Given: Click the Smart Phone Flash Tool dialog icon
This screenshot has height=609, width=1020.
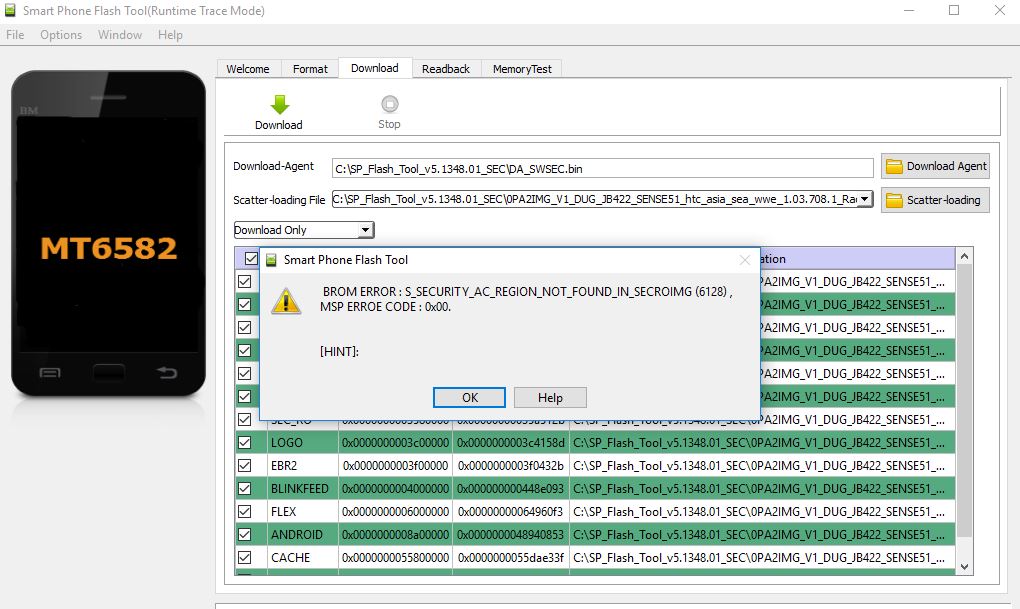Looking at the screenshot, I should 271,260.
